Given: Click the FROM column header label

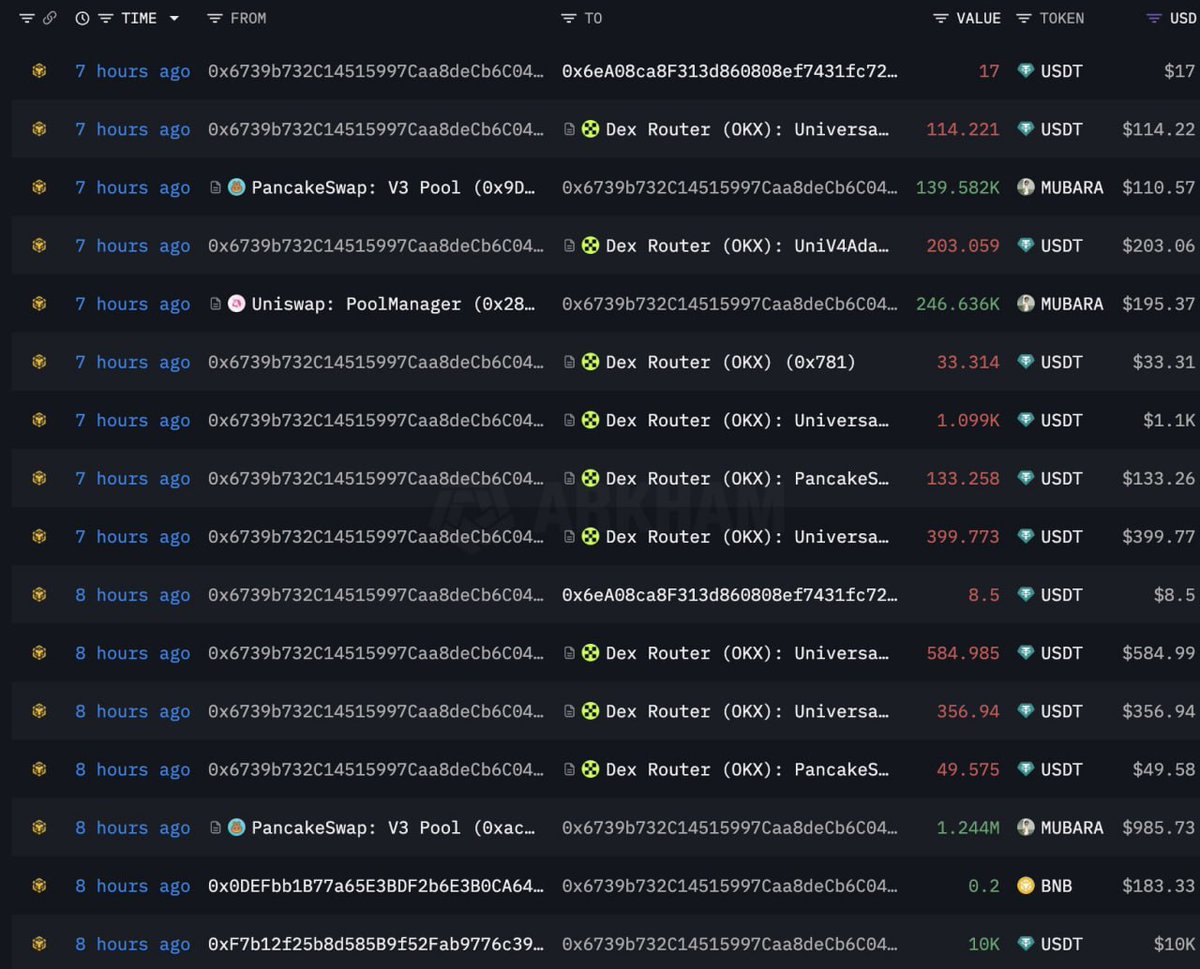Looking at the screenshot, I should pos(248,18).
